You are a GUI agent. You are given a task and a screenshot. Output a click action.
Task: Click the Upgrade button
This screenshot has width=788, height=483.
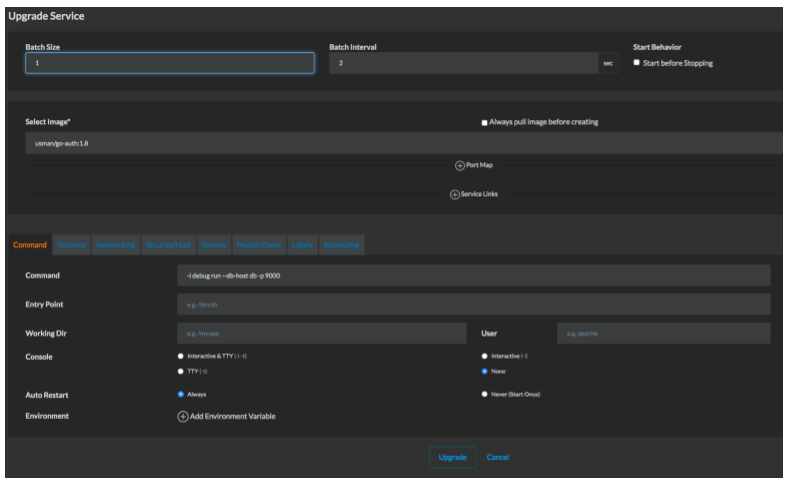coord(452,457)
